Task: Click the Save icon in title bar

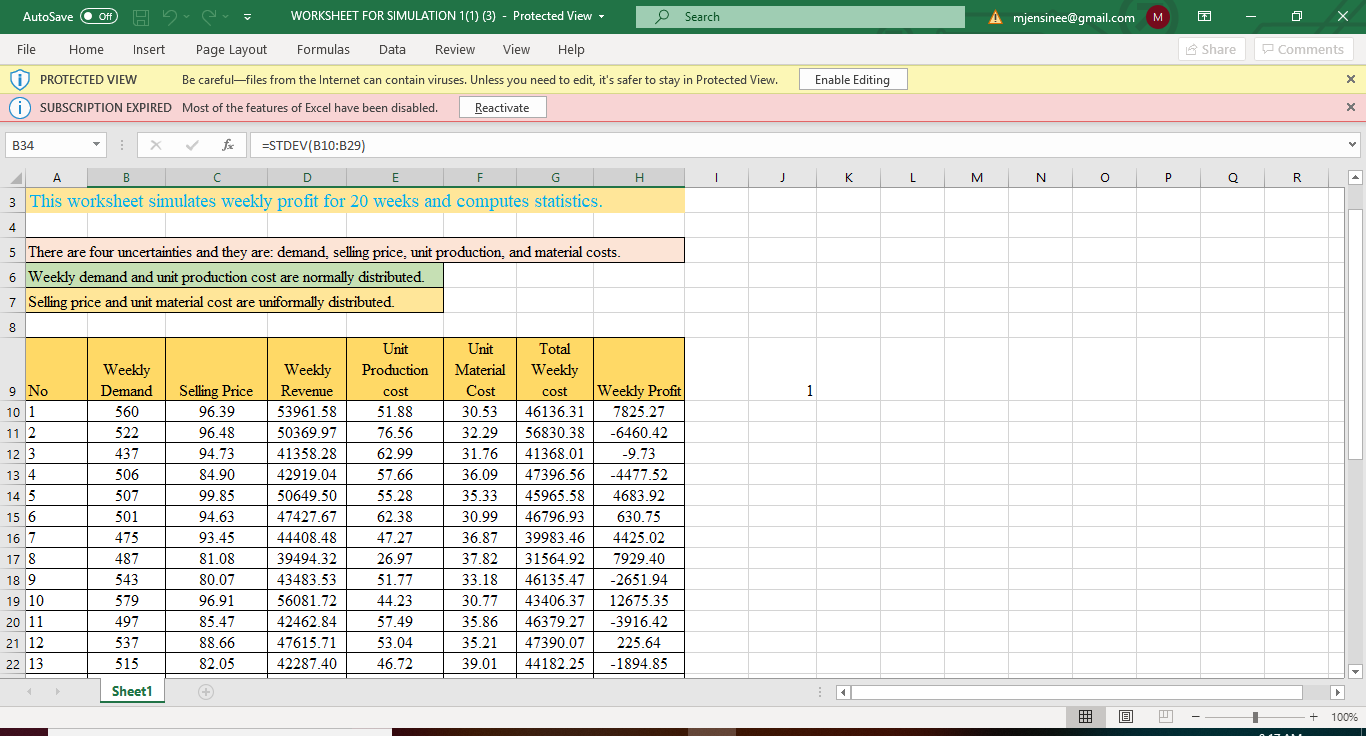Action: 141,17
